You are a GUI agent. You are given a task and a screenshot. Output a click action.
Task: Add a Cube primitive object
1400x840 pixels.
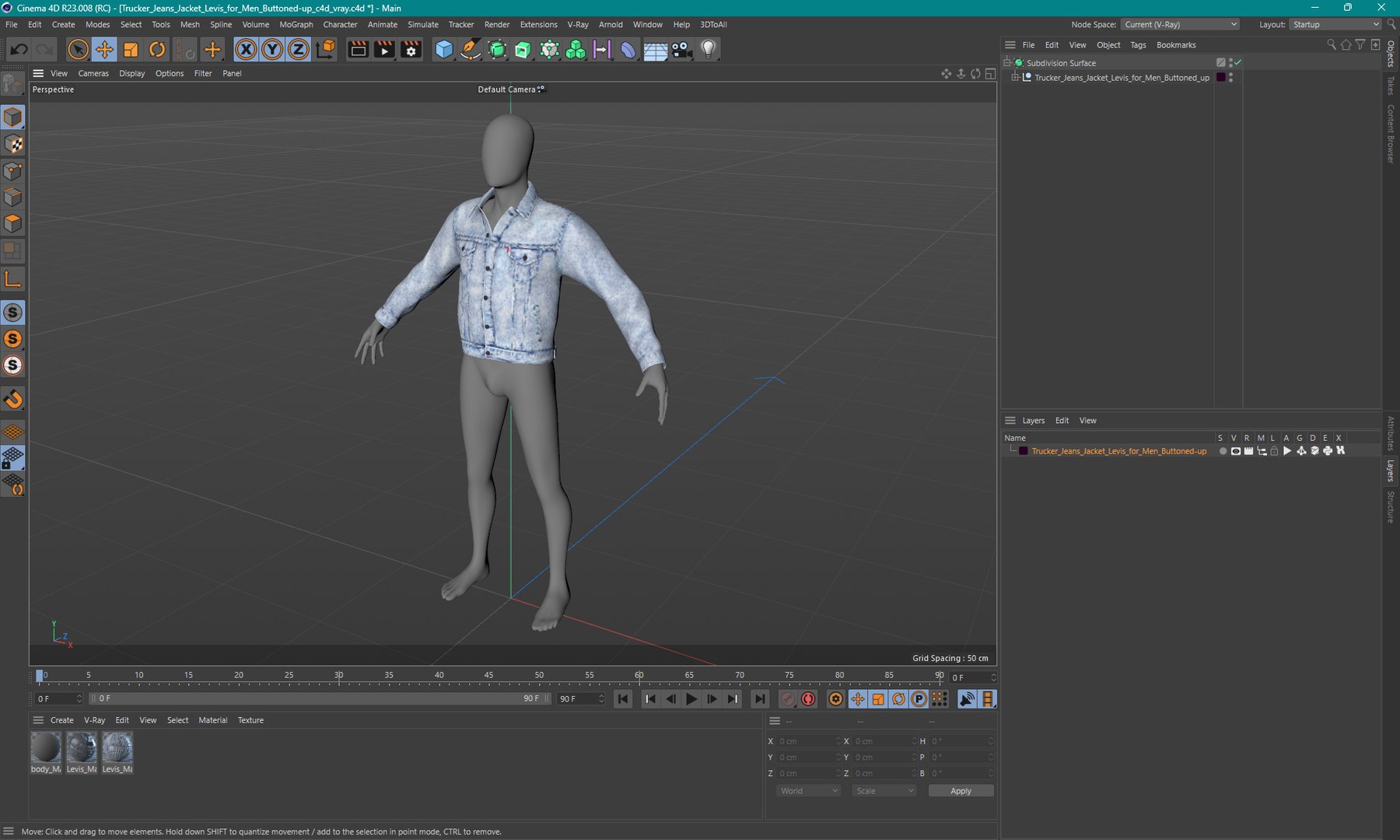coord(444,50)
